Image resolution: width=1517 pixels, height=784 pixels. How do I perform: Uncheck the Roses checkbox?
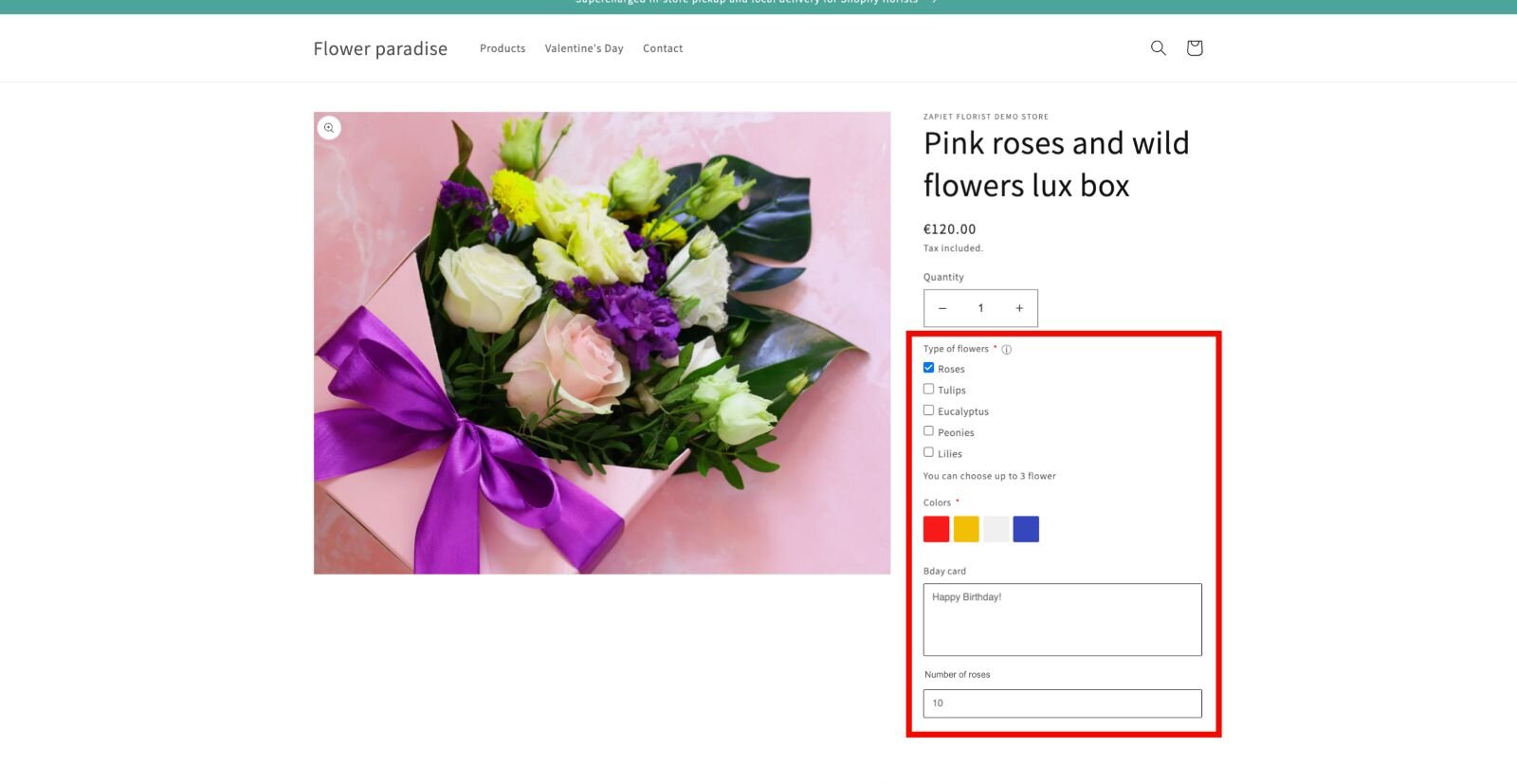pos(929,368)
